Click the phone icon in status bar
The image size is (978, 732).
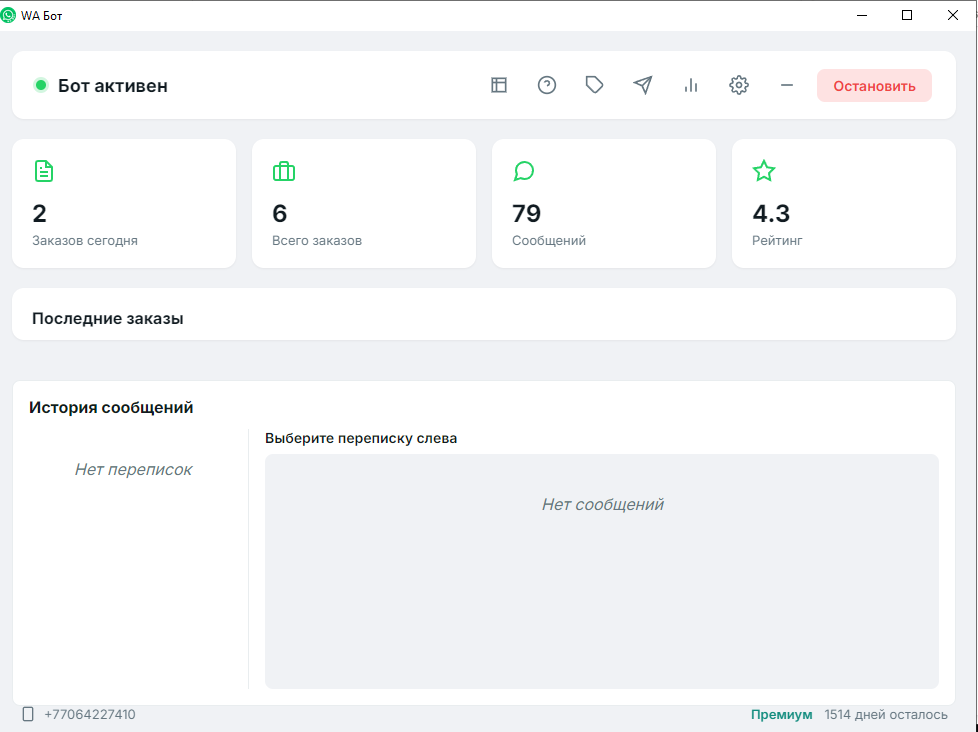(28, 714)
